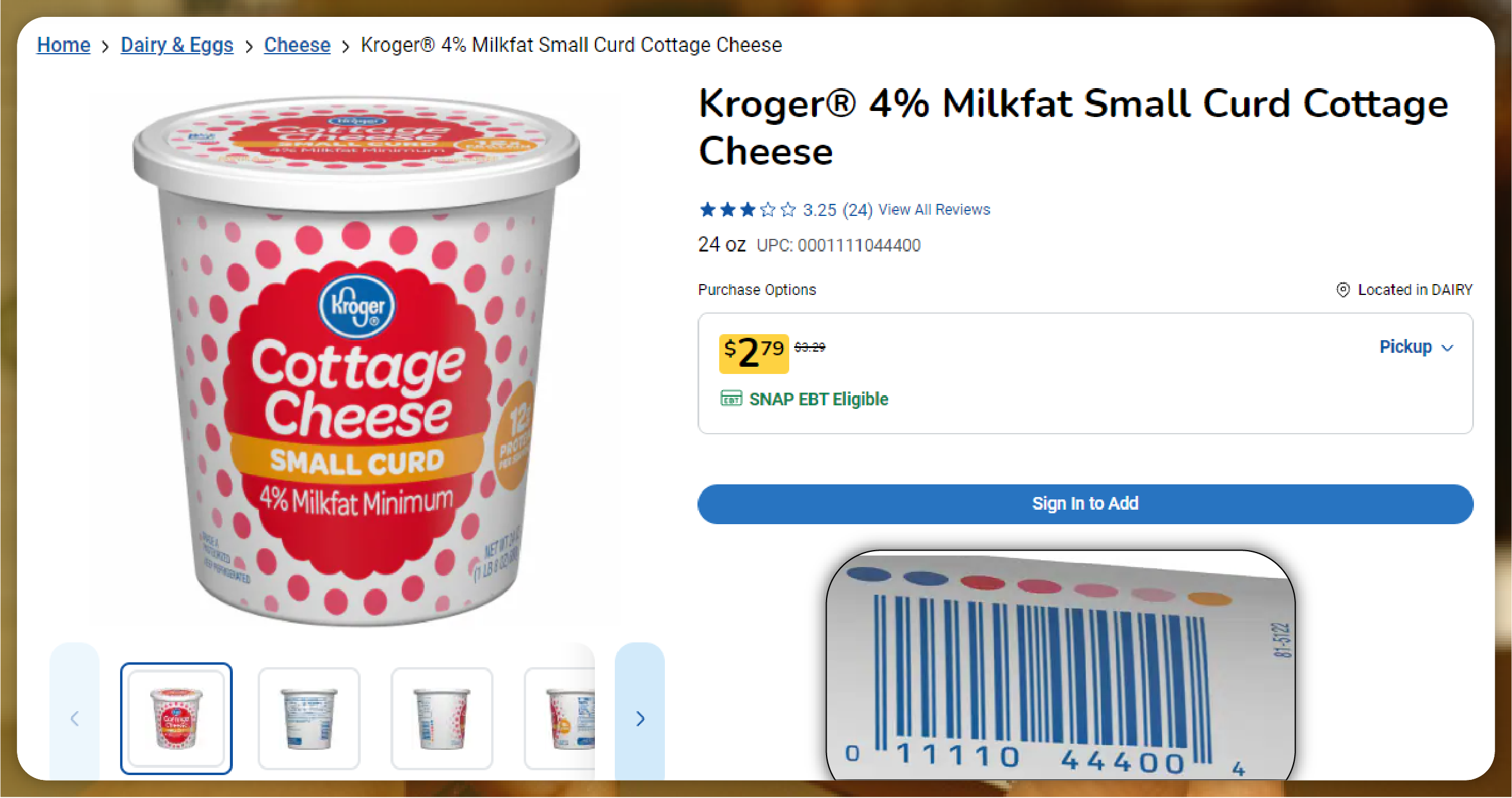The image size is (1512, 798).
Task: Open View All Reviews link
Action: coord(934,210)
